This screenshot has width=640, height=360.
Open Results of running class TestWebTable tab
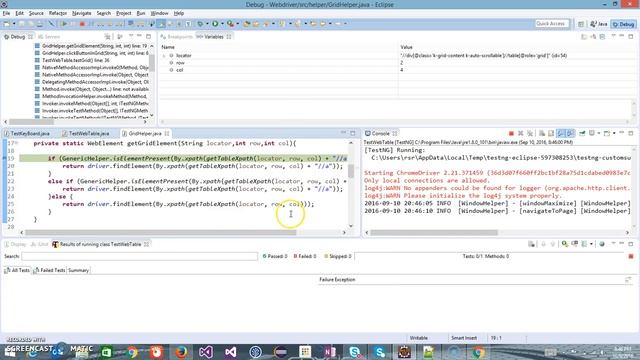point(100,244)
